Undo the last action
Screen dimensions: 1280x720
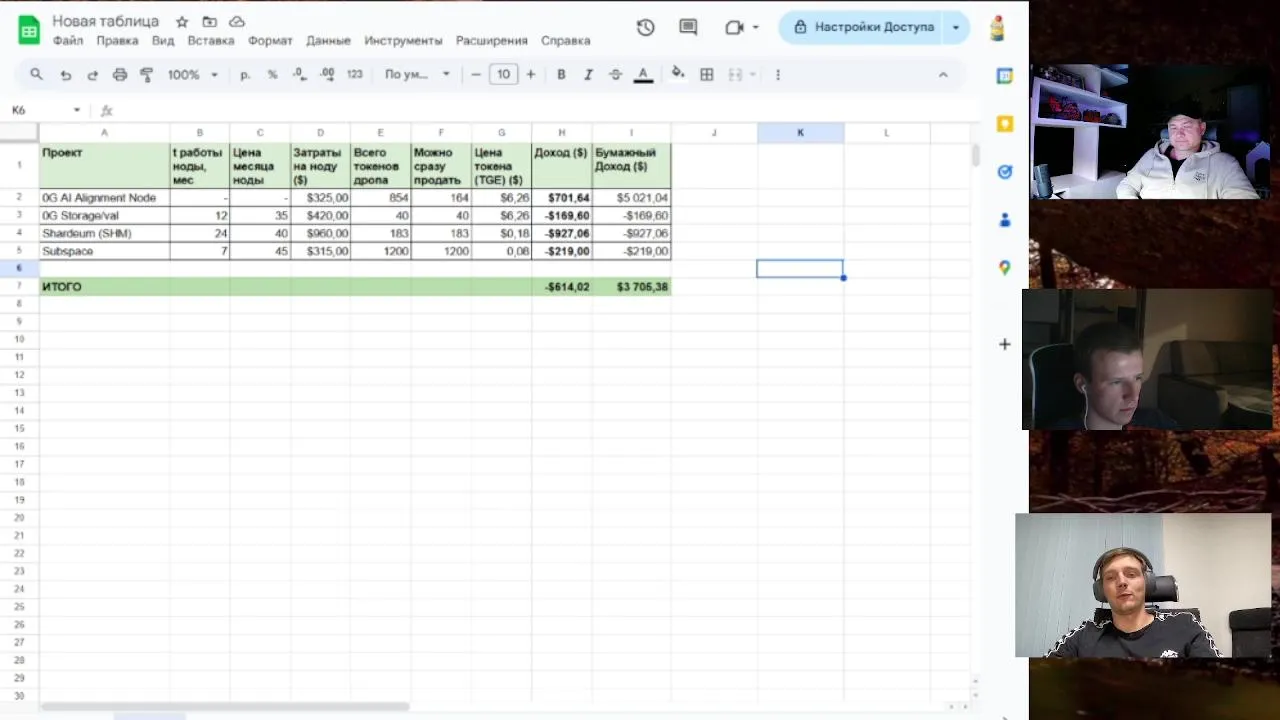(x=65, y=74)
